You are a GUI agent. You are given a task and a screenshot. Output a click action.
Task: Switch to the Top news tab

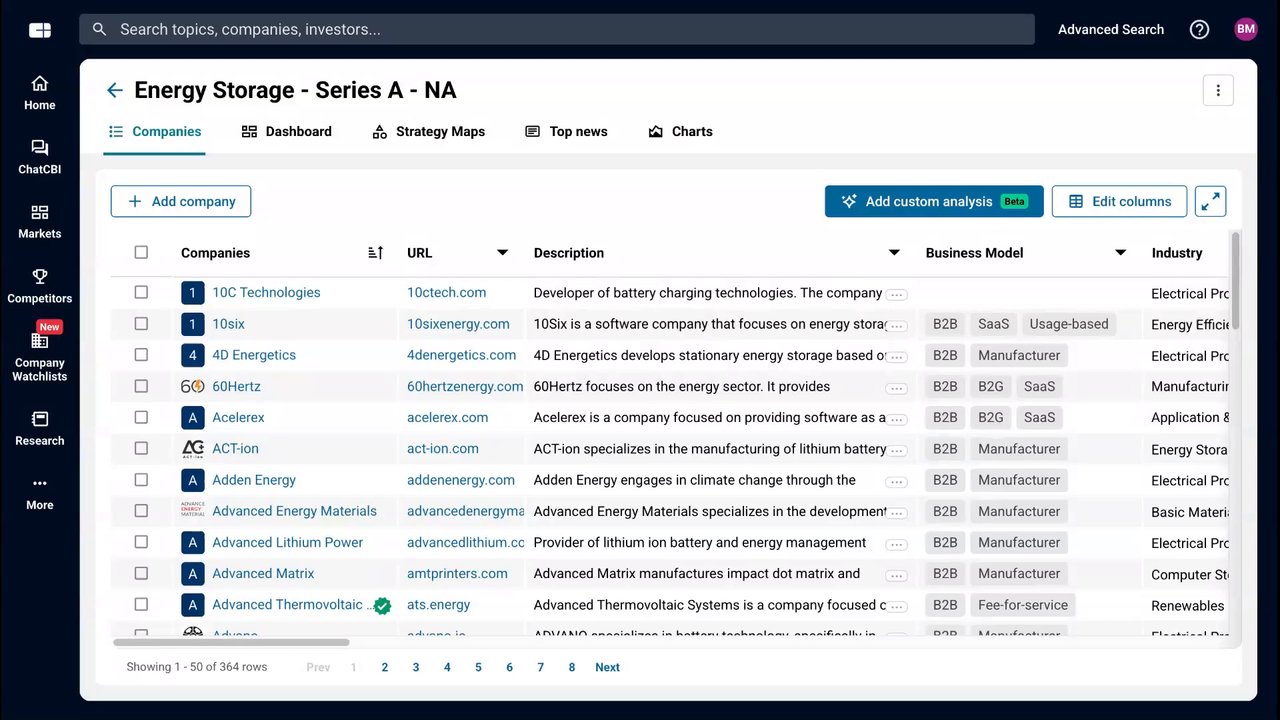coord(566,132)
